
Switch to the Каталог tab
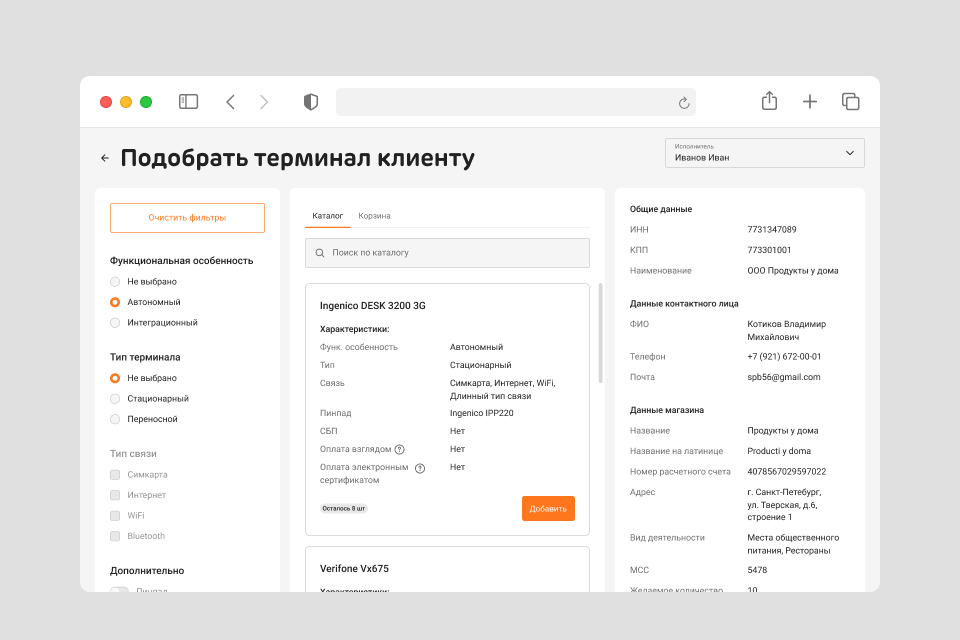click(x=328, y=216)
